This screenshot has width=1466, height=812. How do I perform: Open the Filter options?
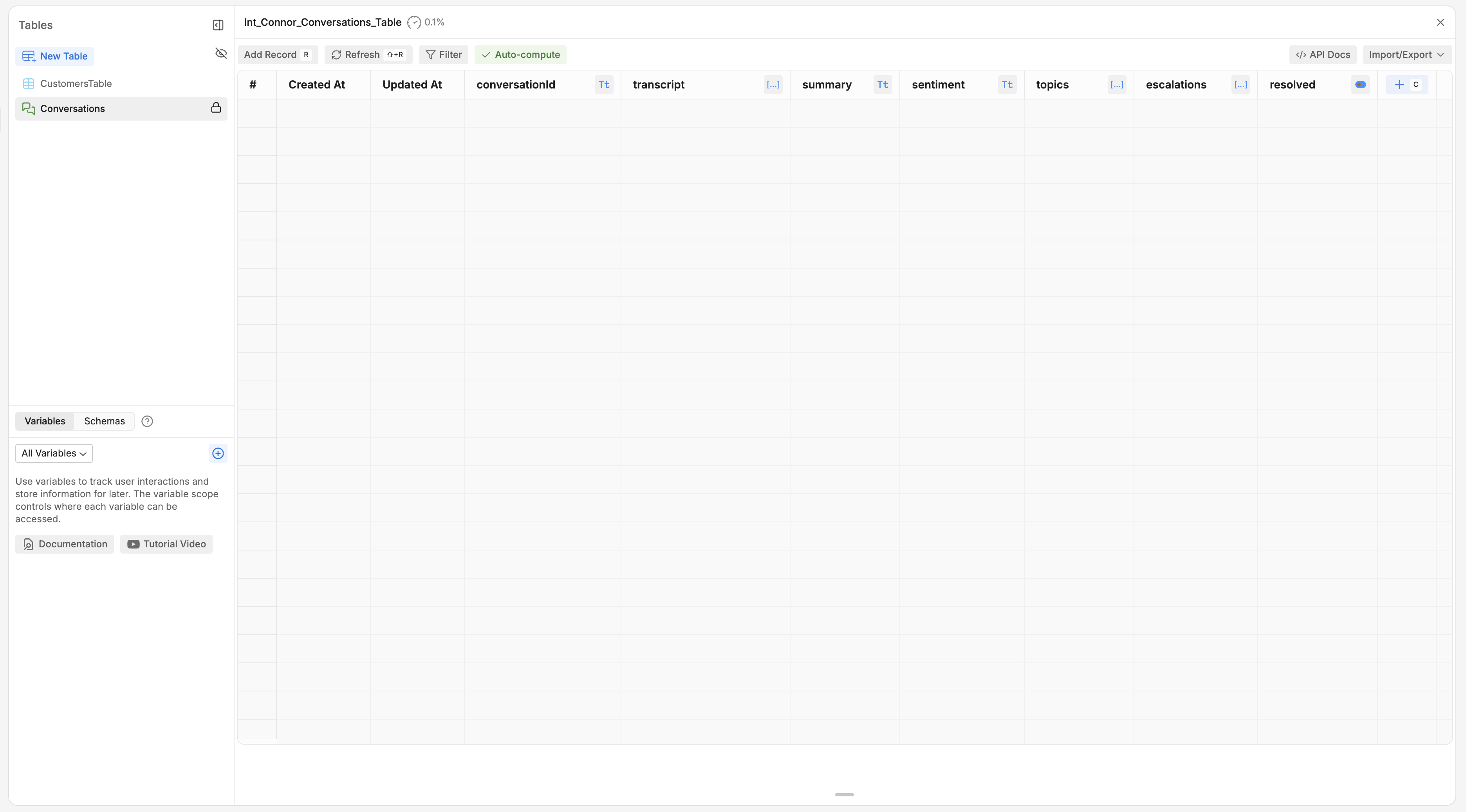[x=443, y=55]
